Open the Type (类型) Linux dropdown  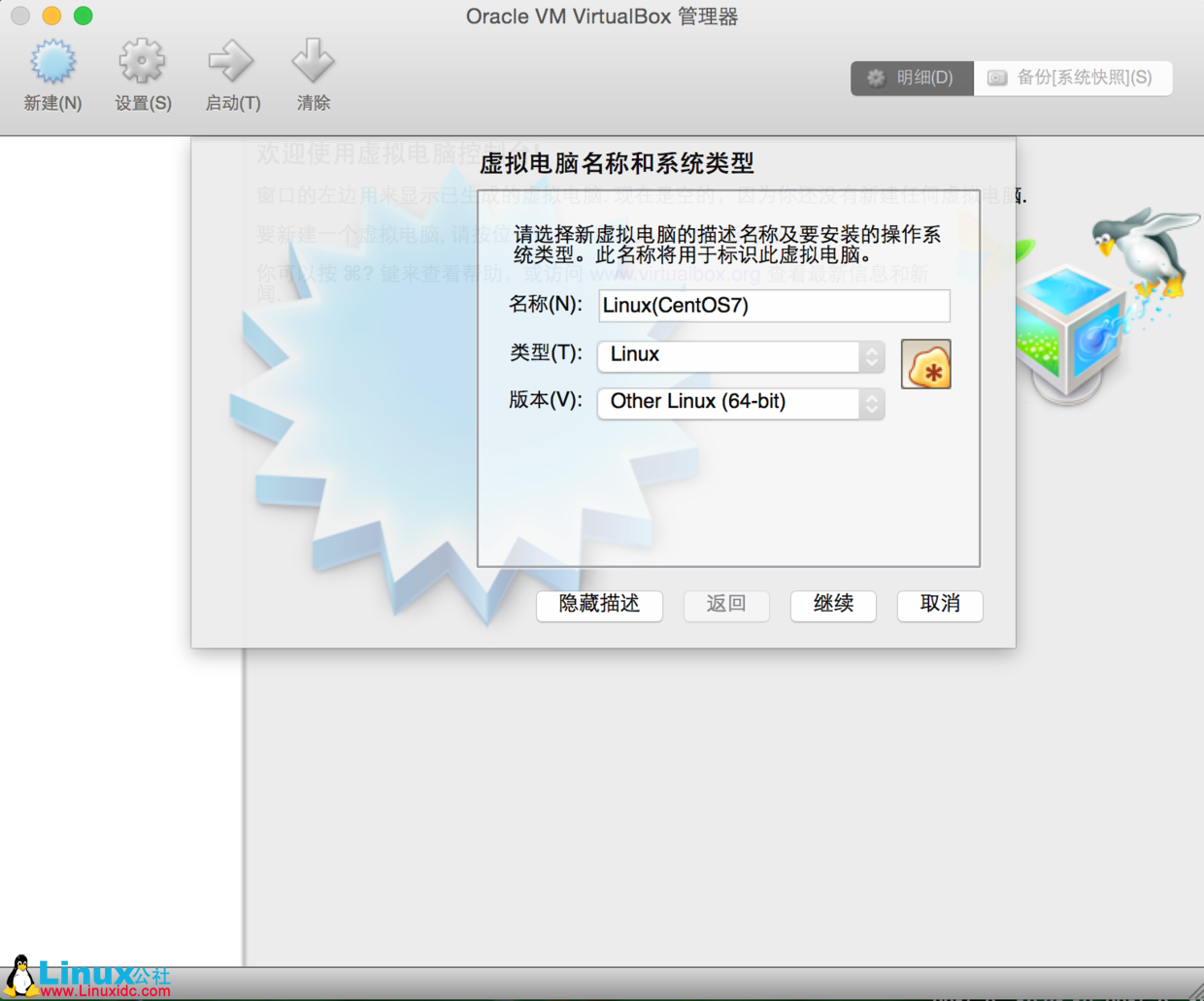pyautogui.click(x=741, y=356)
